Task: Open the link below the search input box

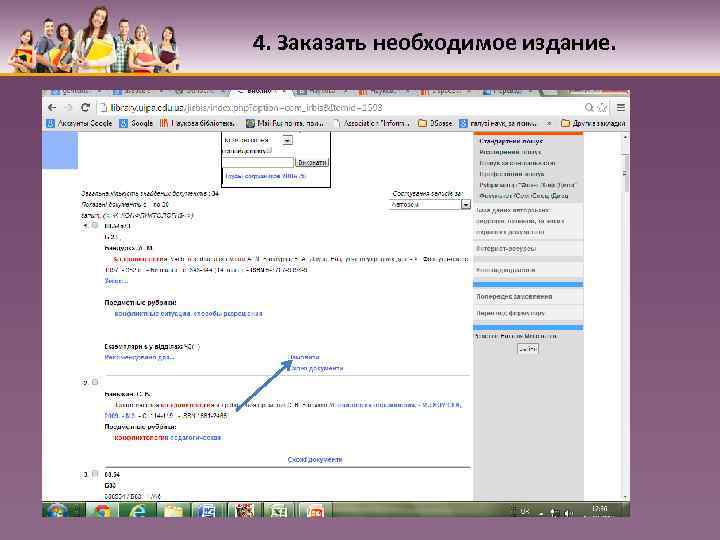Action: [x=265, y=176]
